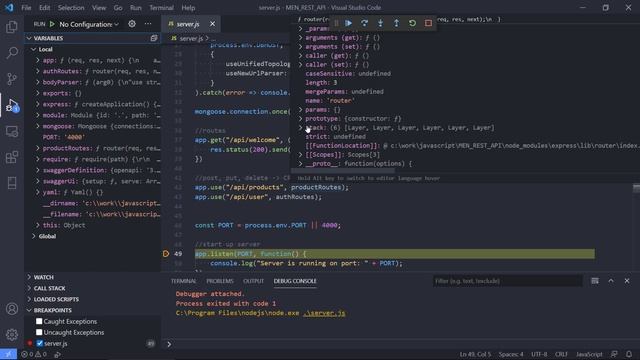The height and width of the screenshot is (360, 640).
Task: Expand the prototype entry in hover popup
Action: pos(301,119)
